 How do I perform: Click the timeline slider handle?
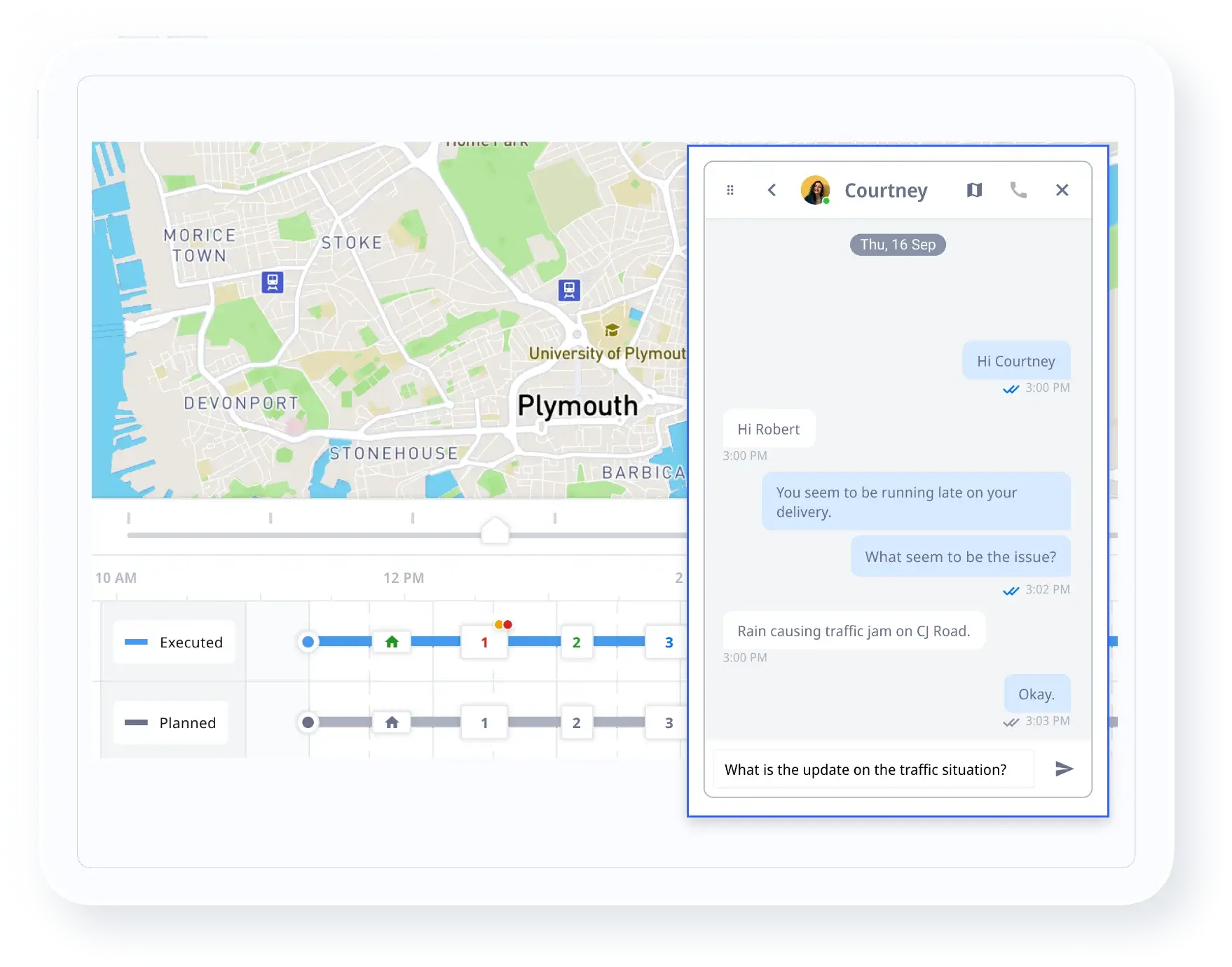click(495, 531)
